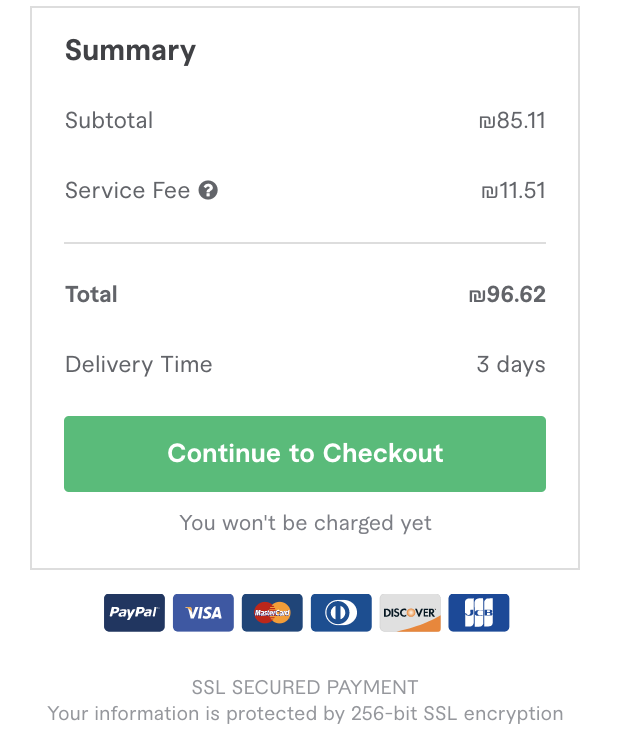Click the Delivery Time label
The width and height of the screenshot is (620, 754).
139,364
